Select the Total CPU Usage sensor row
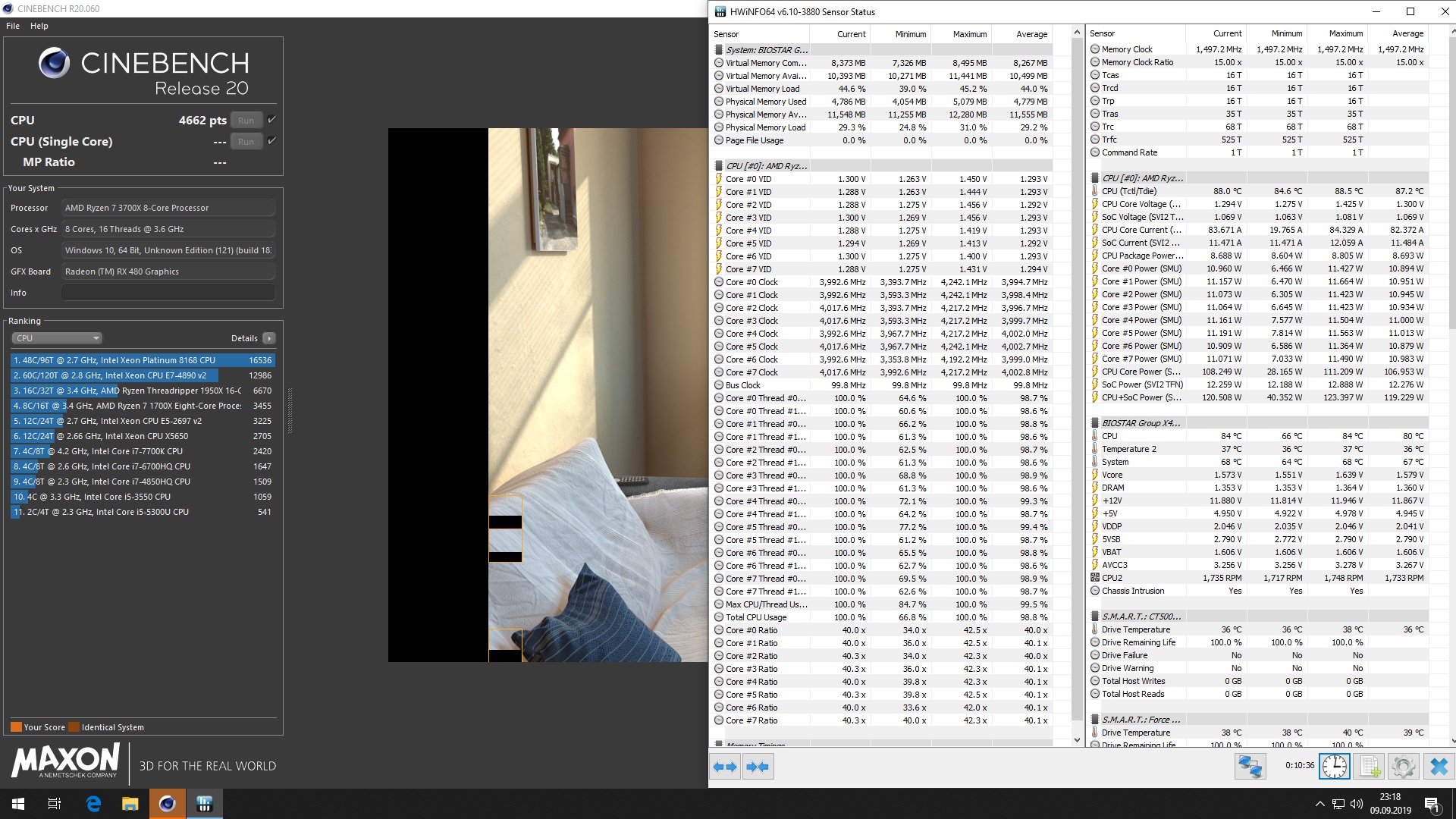Viewport: 1456px width, 819px height. click(x=883, y=617)
